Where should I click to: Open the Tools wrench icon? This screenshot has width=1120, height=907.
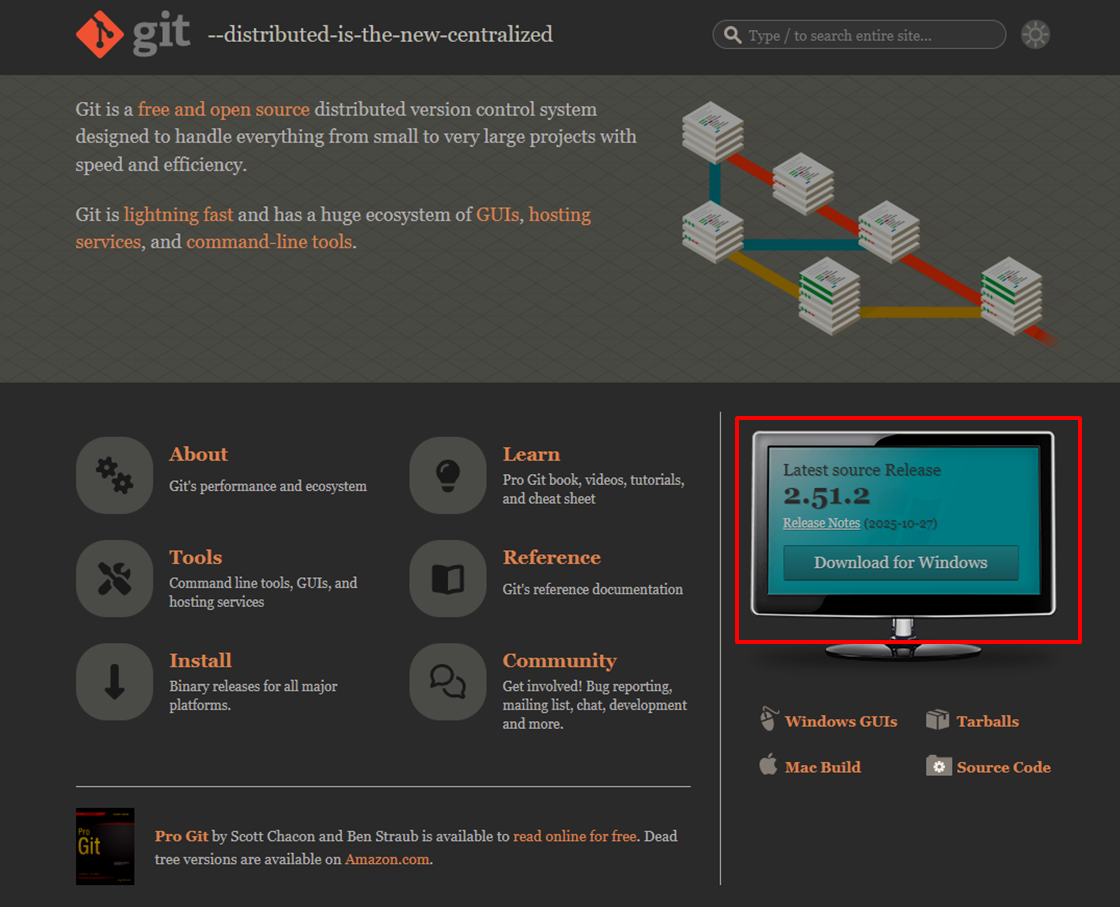[x=114, y=578]
